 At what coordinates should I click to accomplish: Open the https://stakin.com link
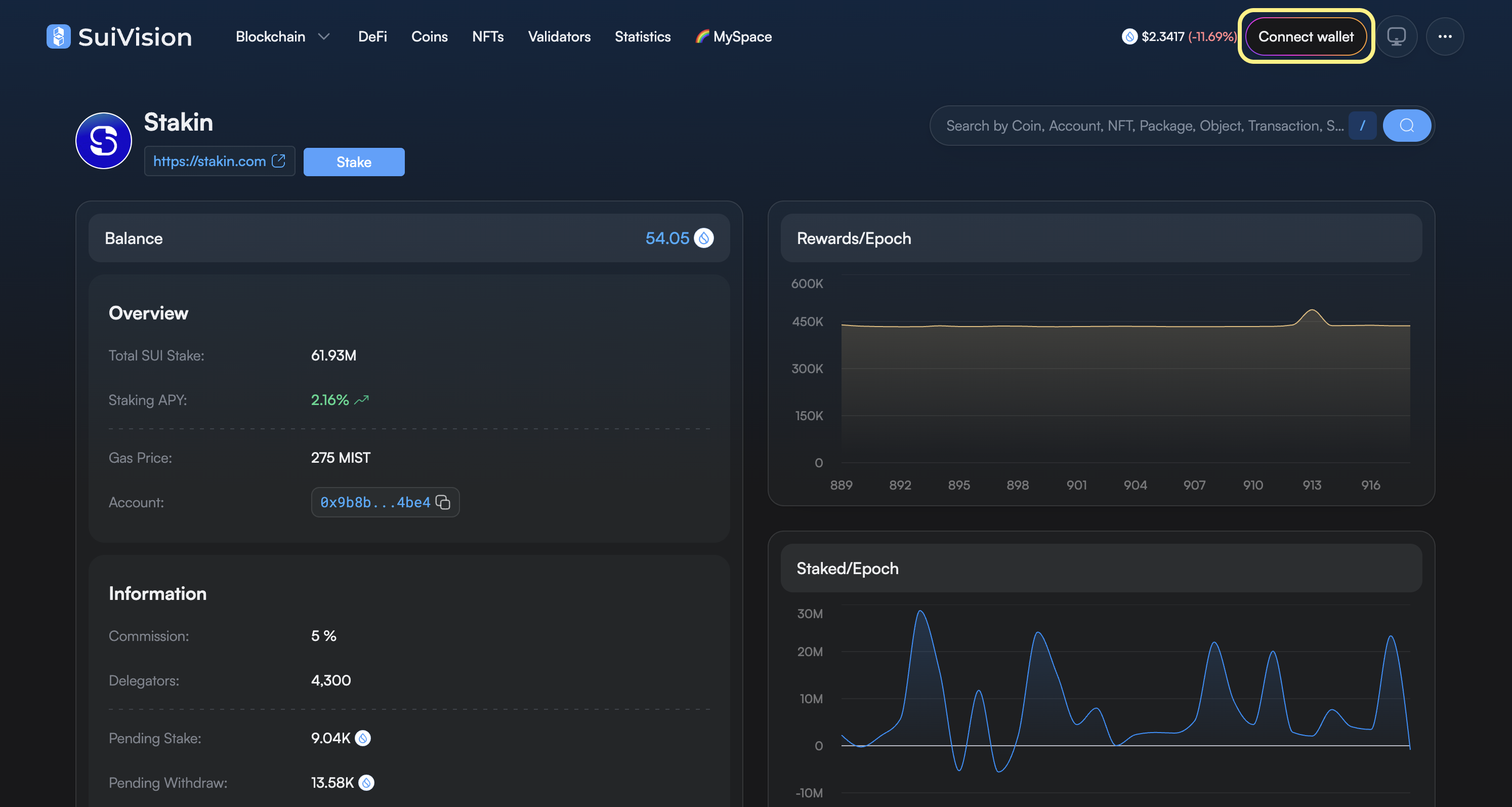(x=209, y=161)
